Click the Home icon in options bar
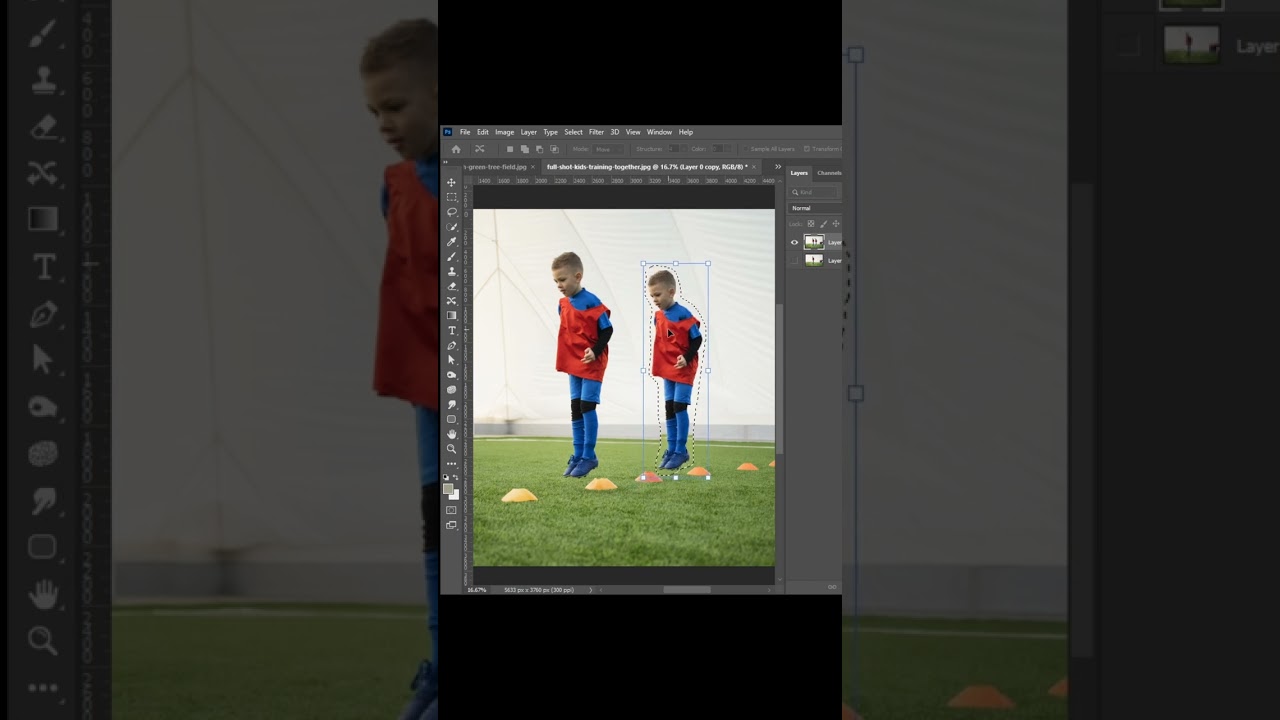 456,149
